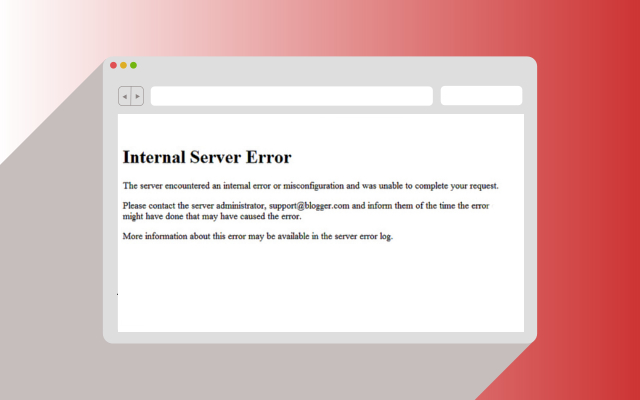Click the small black dot on page's left edge
The image size is (640, 400).
(x=118, y=294)
